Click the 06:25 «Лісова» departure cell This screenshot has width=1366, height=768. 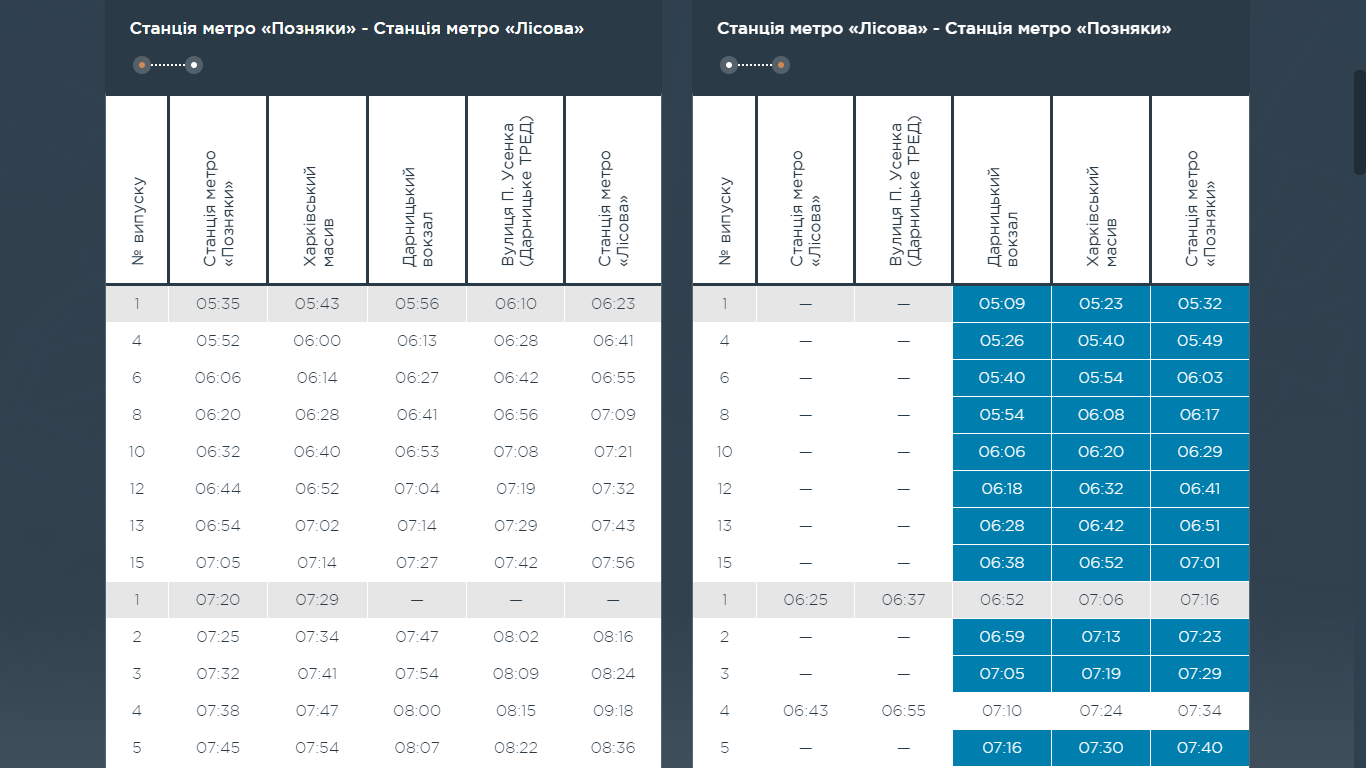(805, 600)
